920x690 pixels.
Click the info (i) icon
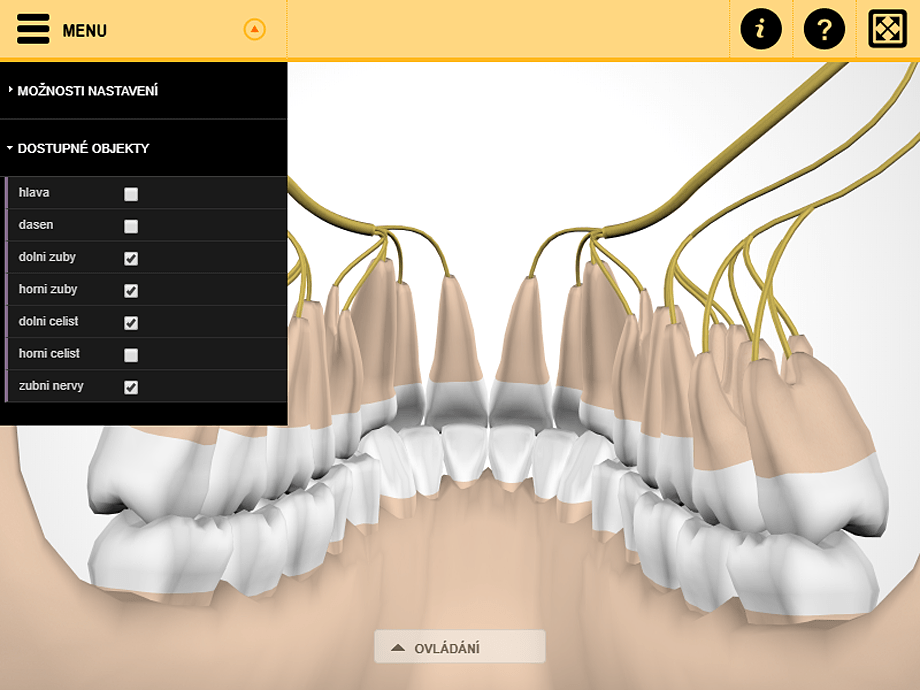(760, 29)
